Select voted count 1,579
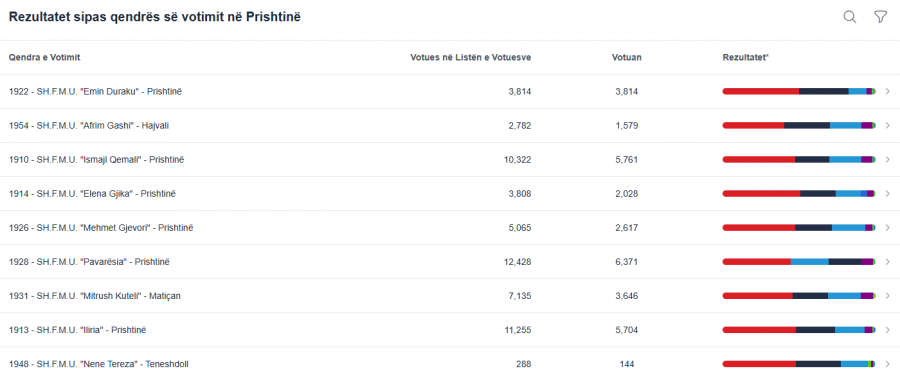Image resolution: width=900 pixels, height=380 pixels. [x=627, y=125]
